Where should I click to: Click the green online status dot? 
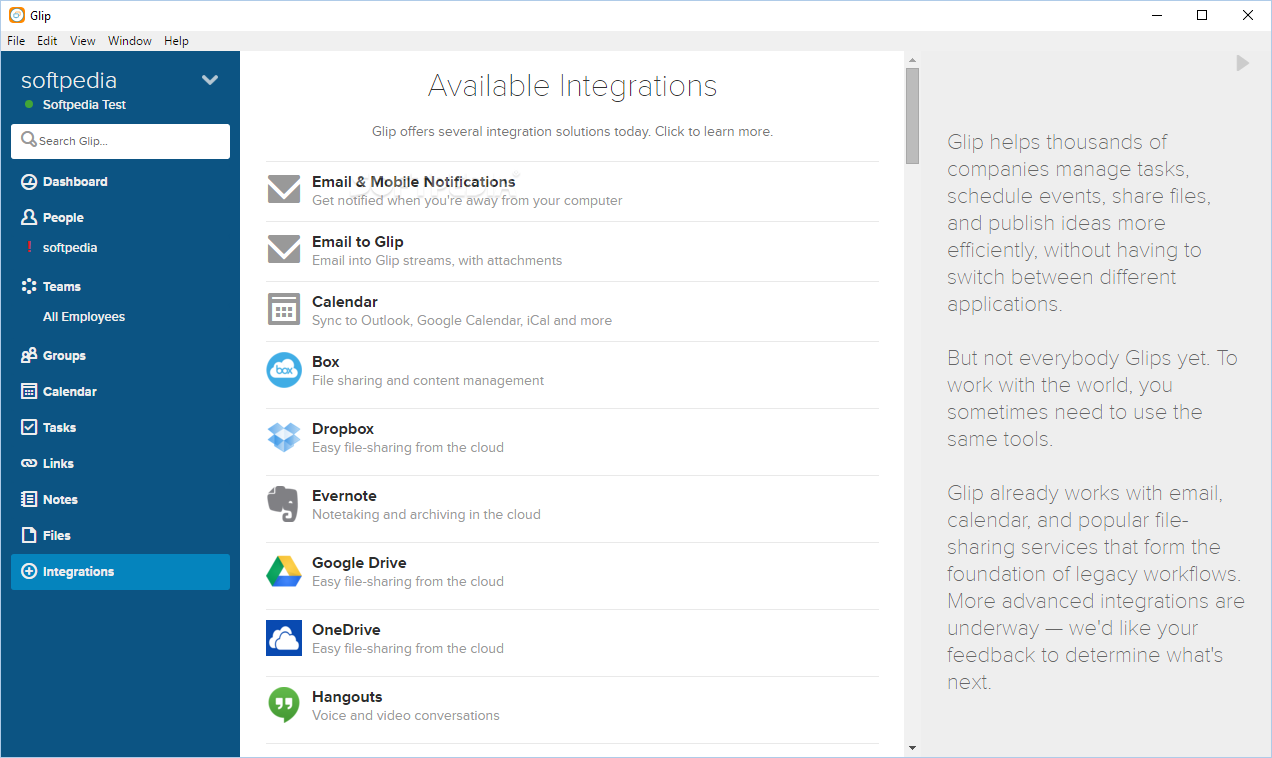pos(29,105)
